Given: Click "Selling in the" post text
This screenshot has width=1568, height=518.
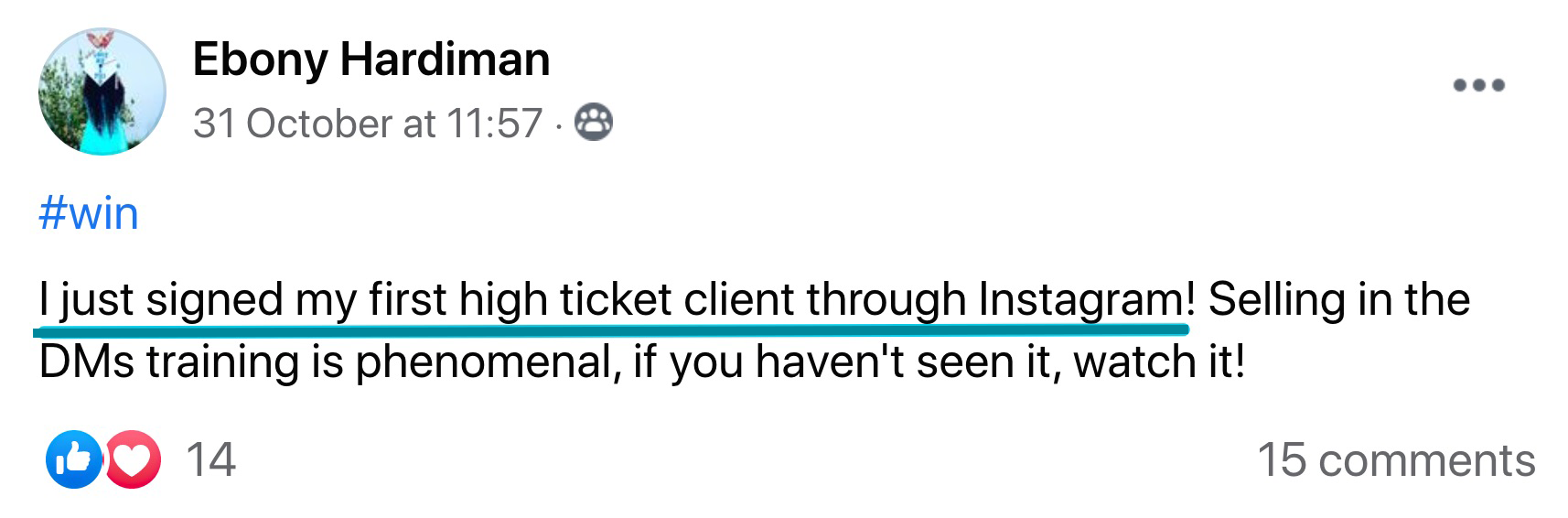Looking at the screenshot, I should [1338, 299].
